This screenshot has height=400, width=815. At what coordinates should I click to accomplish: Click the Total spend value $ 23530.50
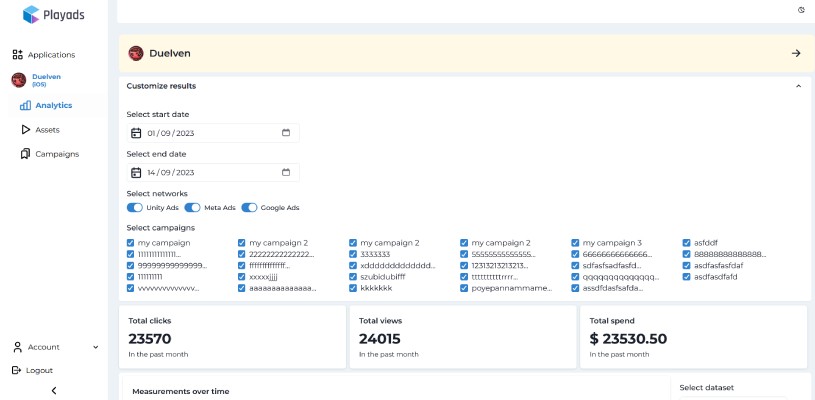click(628, 339)
